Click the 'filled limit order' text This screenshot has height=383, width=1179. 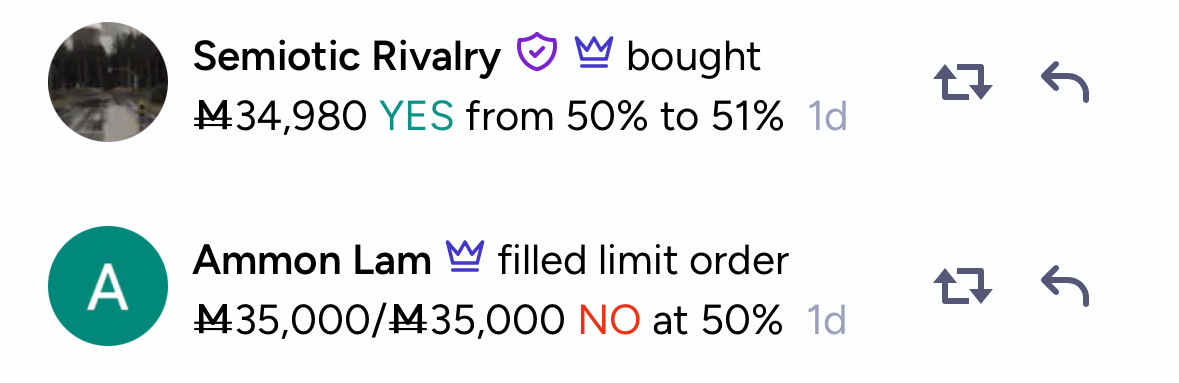tap(643, 260)
